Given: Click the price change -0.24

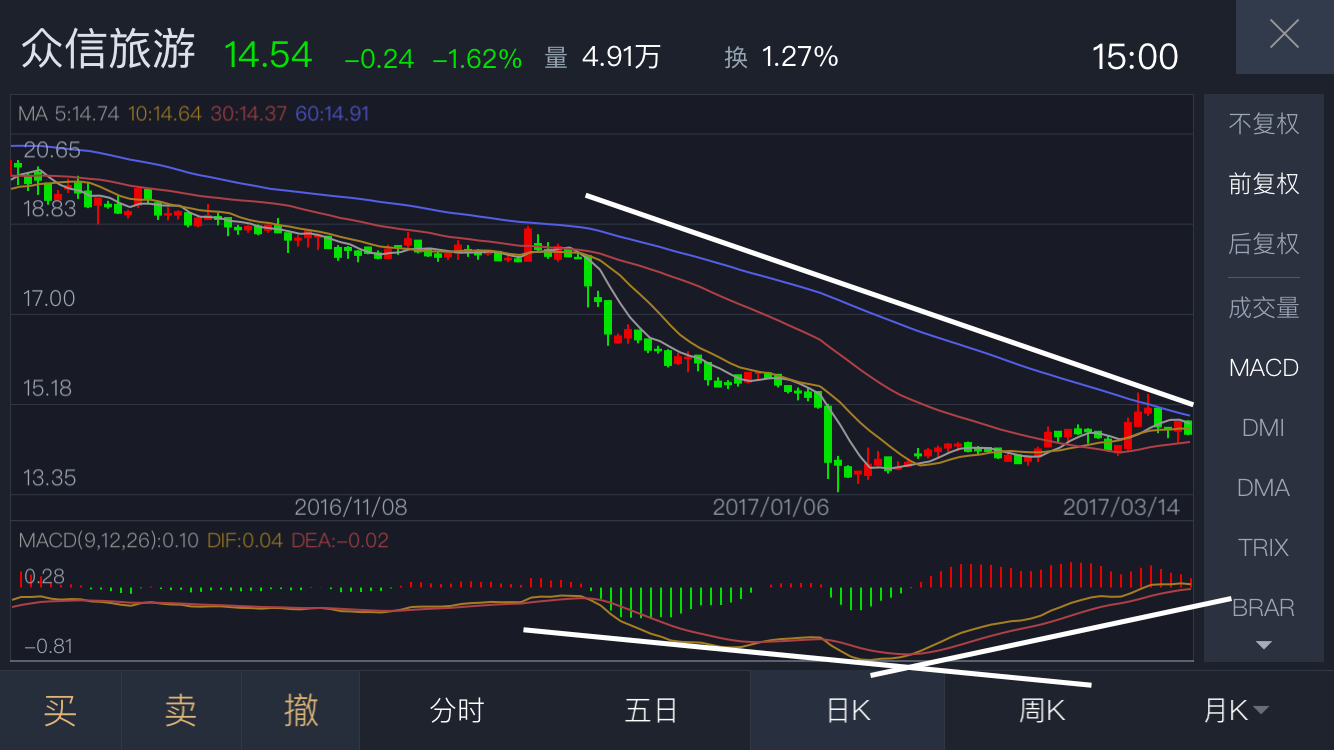Looking at the screenshot, I should 379,59.
